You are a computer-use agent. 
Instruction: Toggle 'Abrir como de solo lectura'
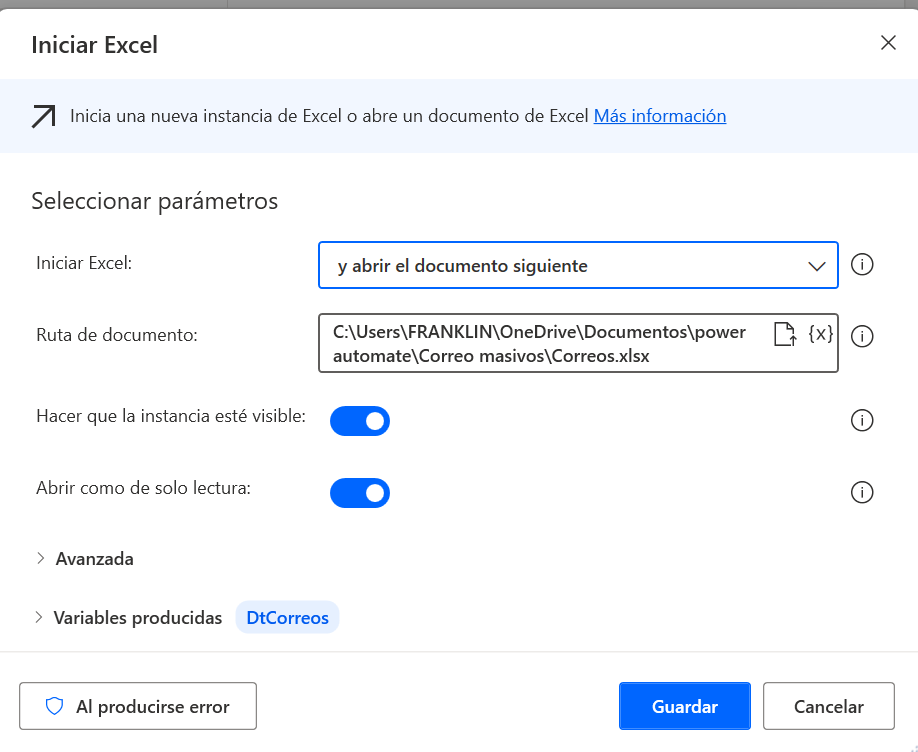[359, 493]
